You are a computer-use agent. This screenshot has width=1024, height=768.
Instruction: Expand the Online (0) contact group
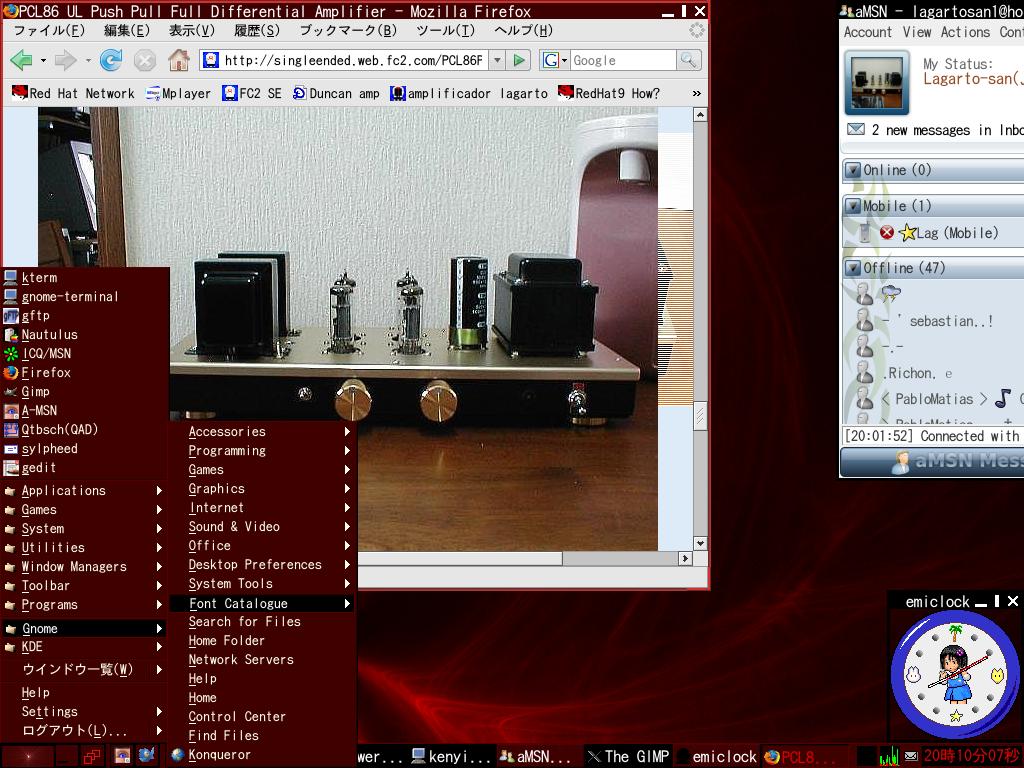click(853, 169)
